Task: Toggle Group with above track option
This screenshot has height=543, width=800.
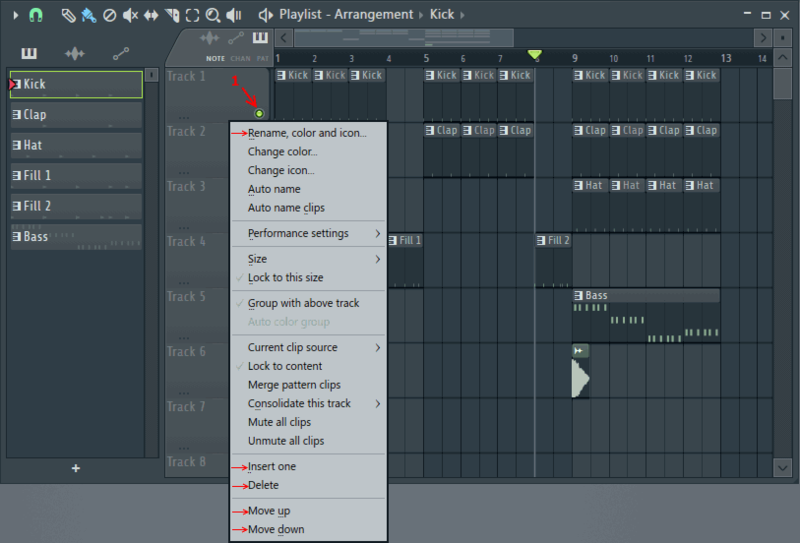Action: pos(308,303)
